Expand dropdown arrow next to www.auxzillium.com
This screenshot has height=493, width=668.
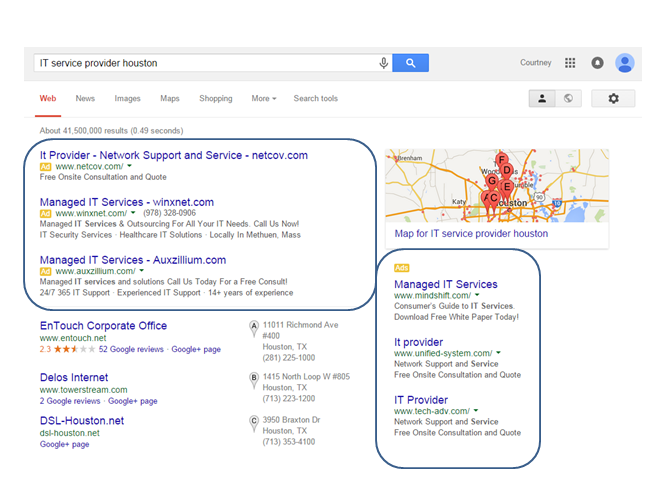141,271
